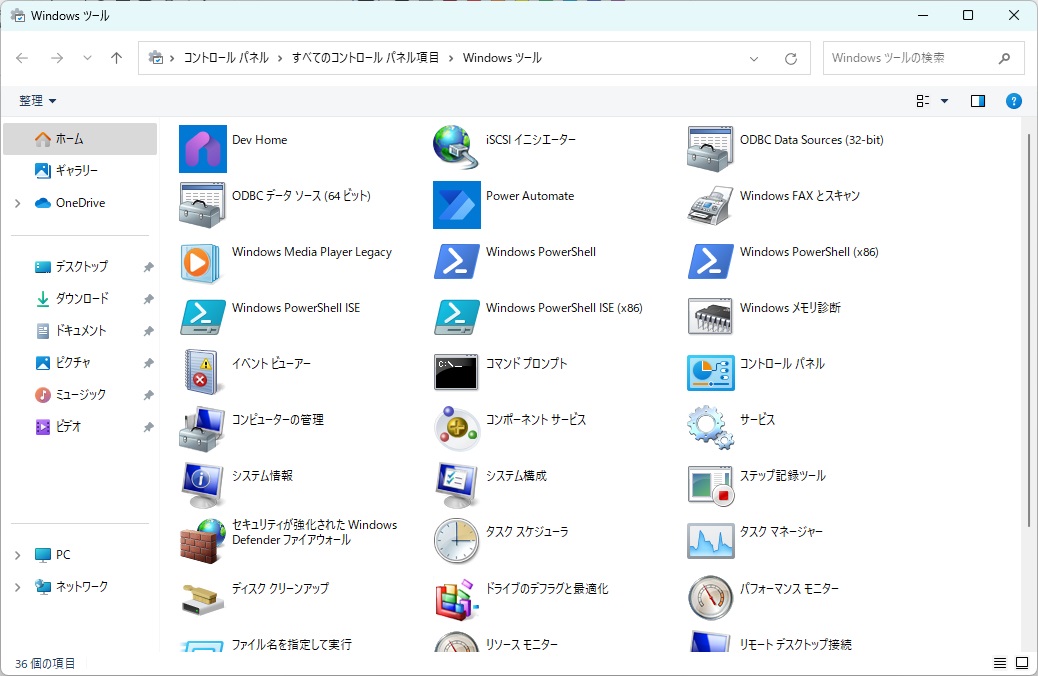1038x676 pixels.
Task: Go forward with the forward arrow
Action: [x=58, y=58]
